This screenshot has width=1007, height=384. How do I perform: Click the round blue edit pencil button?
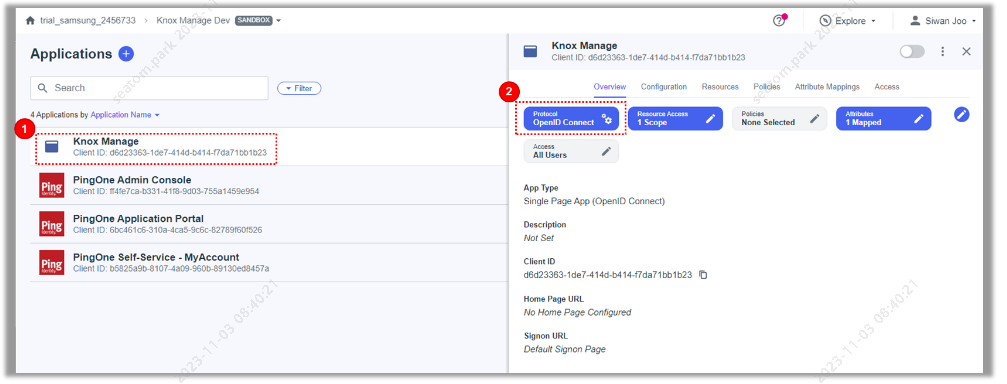pyautogui.click(x=961, y=115)
